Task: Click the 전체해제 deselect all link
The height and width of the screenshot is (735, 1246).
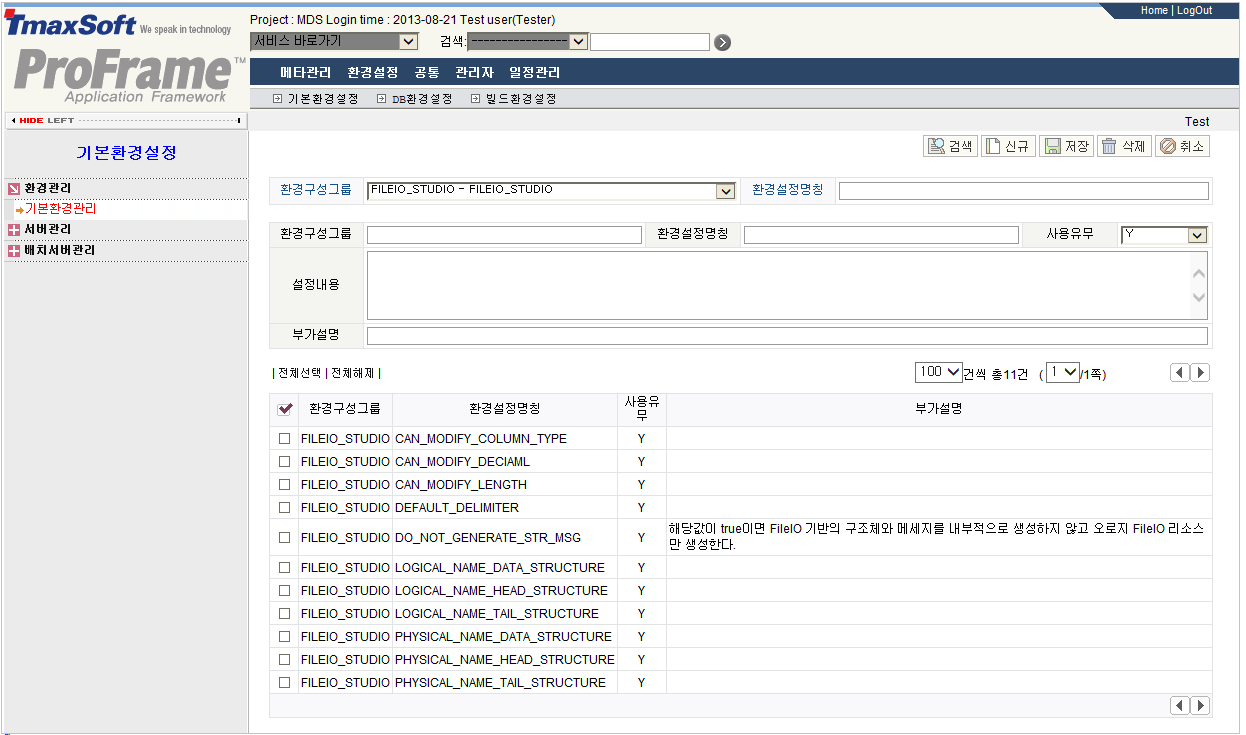Action: tap(352, 373)
